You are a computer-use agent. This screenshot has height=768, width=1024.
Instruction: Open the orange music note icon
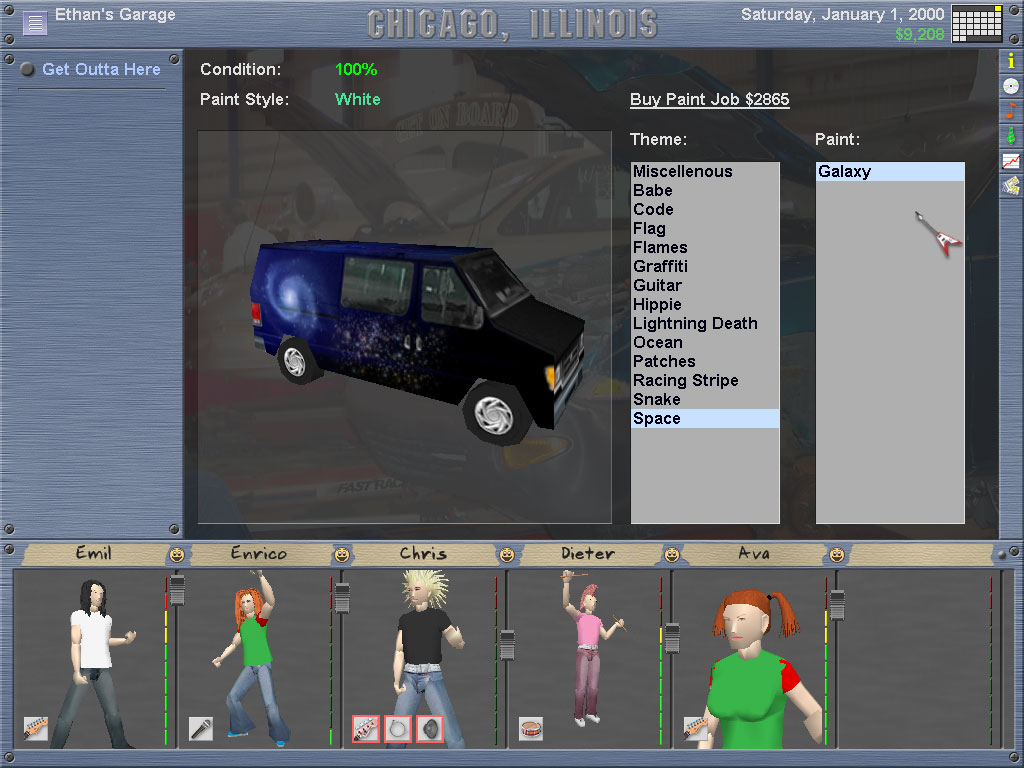(1011, 110)
